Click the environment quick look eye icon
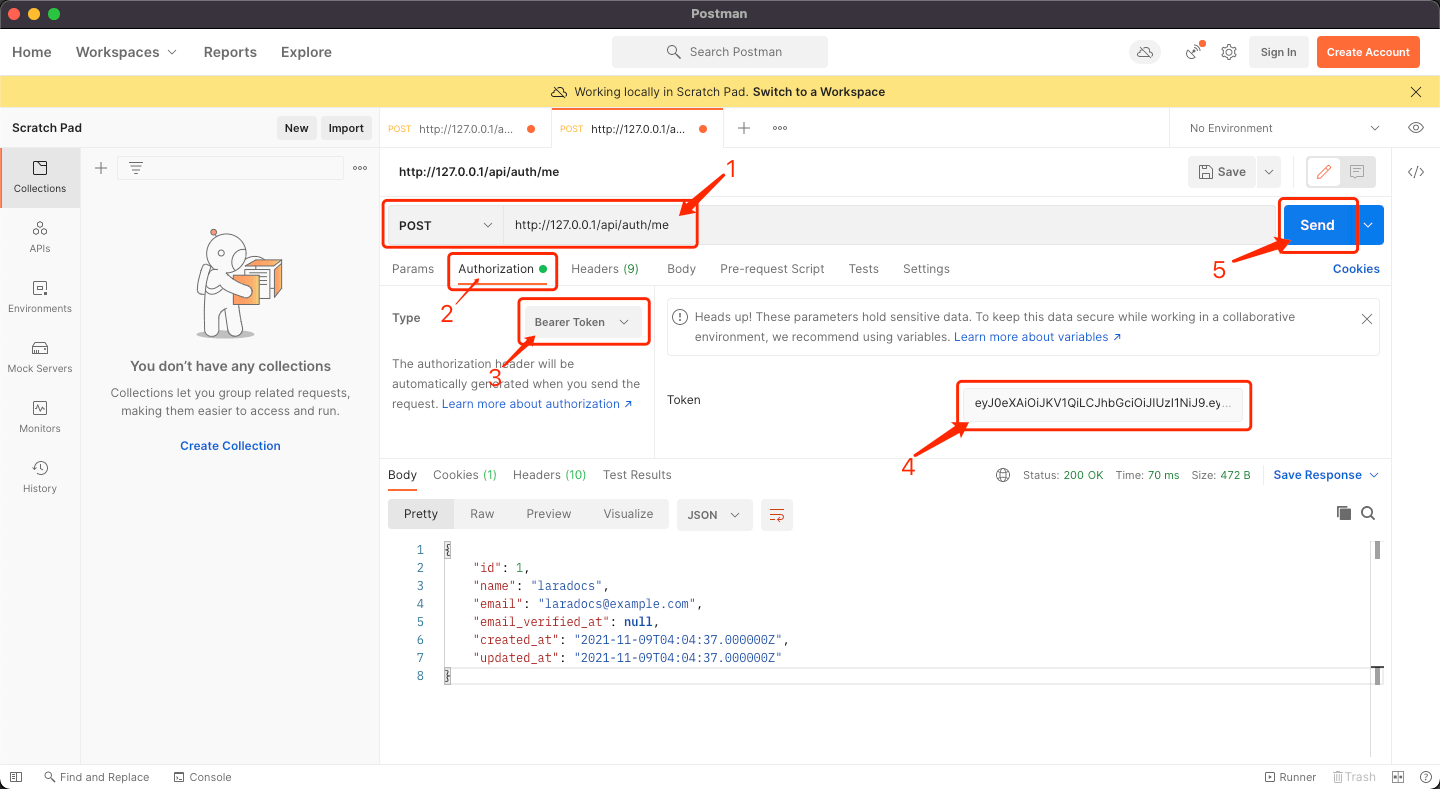1440x789 pixels. click(x=1416, y=128)
